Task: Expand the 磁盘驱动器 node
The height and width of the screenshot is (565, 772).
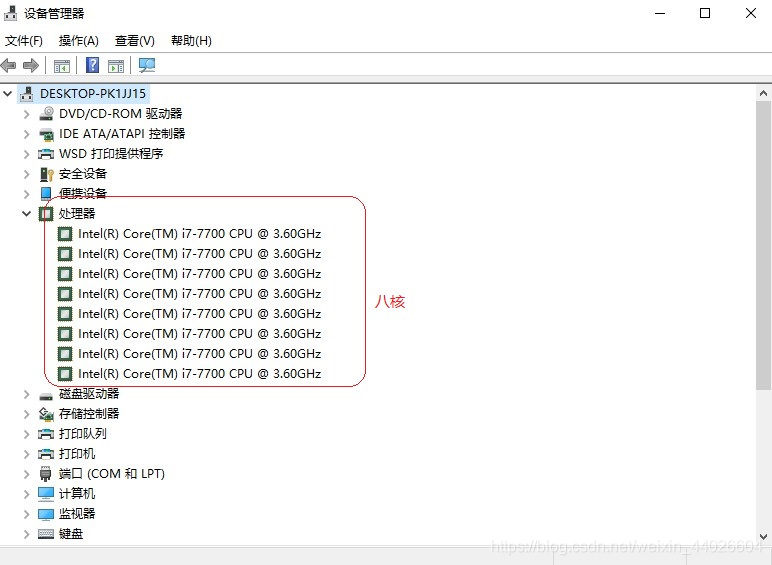Action: [27, 394]
